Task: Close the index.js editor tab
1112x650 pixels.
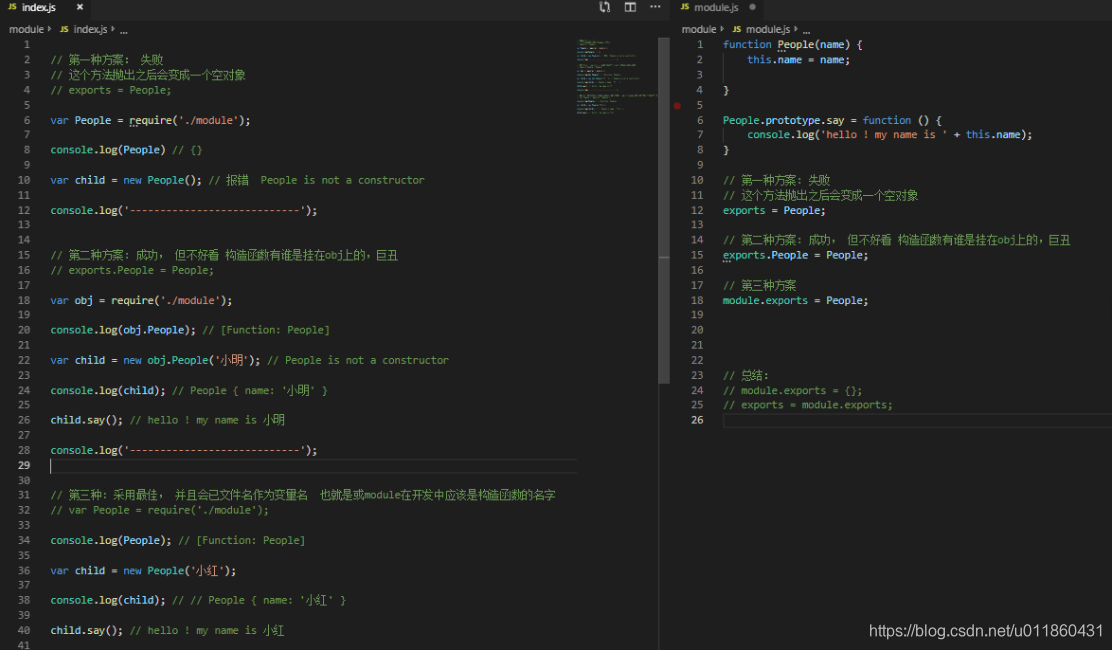Action: tap(79, 7)
